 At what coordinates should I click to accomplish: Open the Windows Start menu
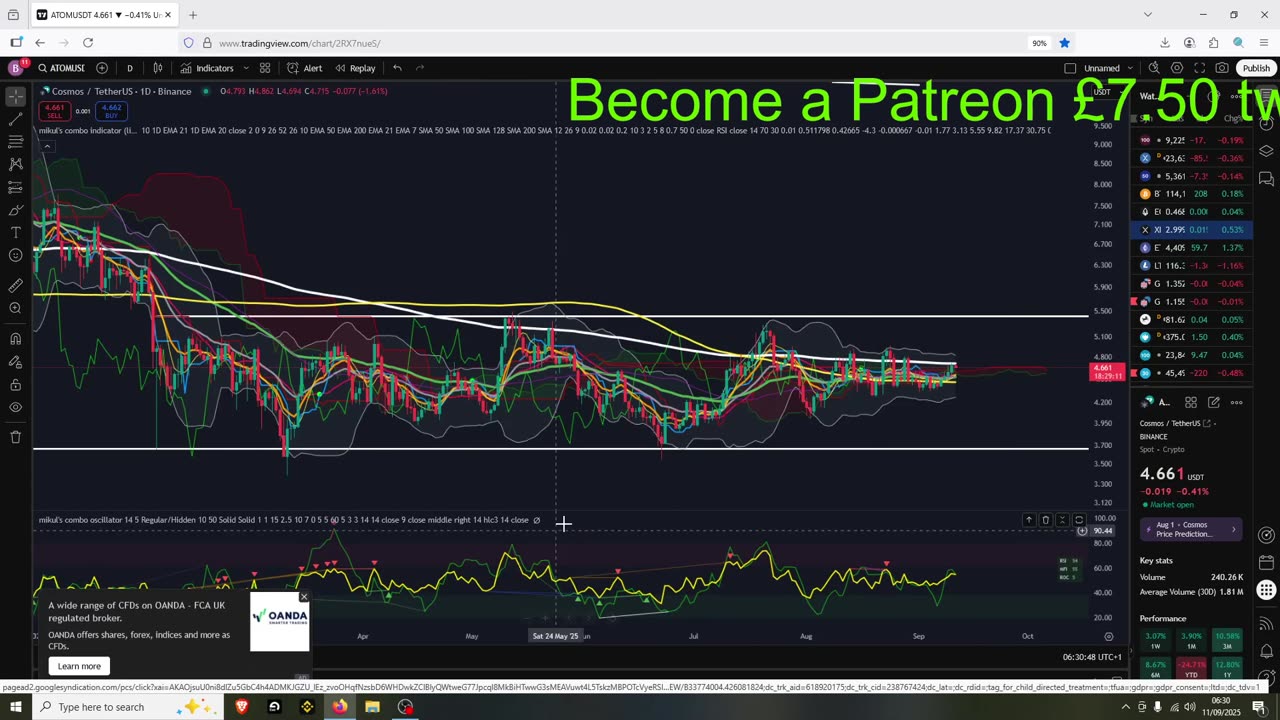(x=14, y=707)
